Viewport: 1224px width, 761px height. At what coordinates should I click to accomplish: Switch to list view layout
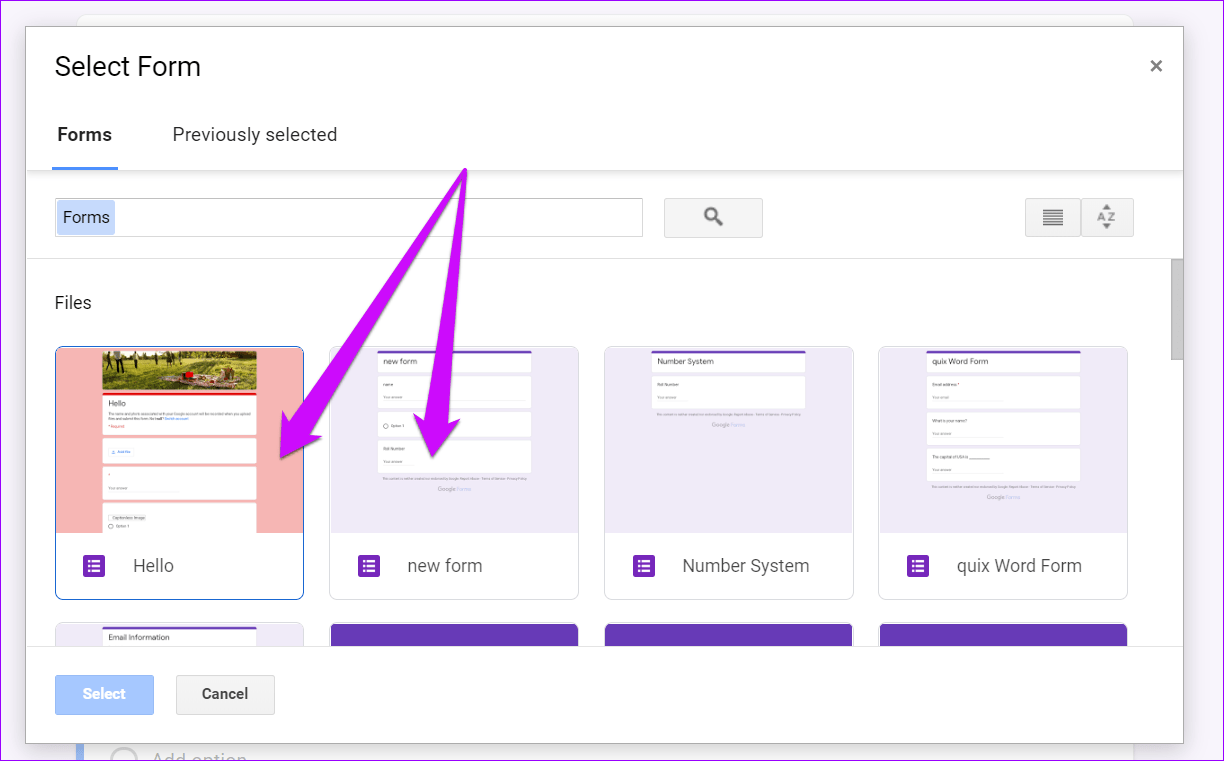pyautogui.click(x=1052, y=217)
